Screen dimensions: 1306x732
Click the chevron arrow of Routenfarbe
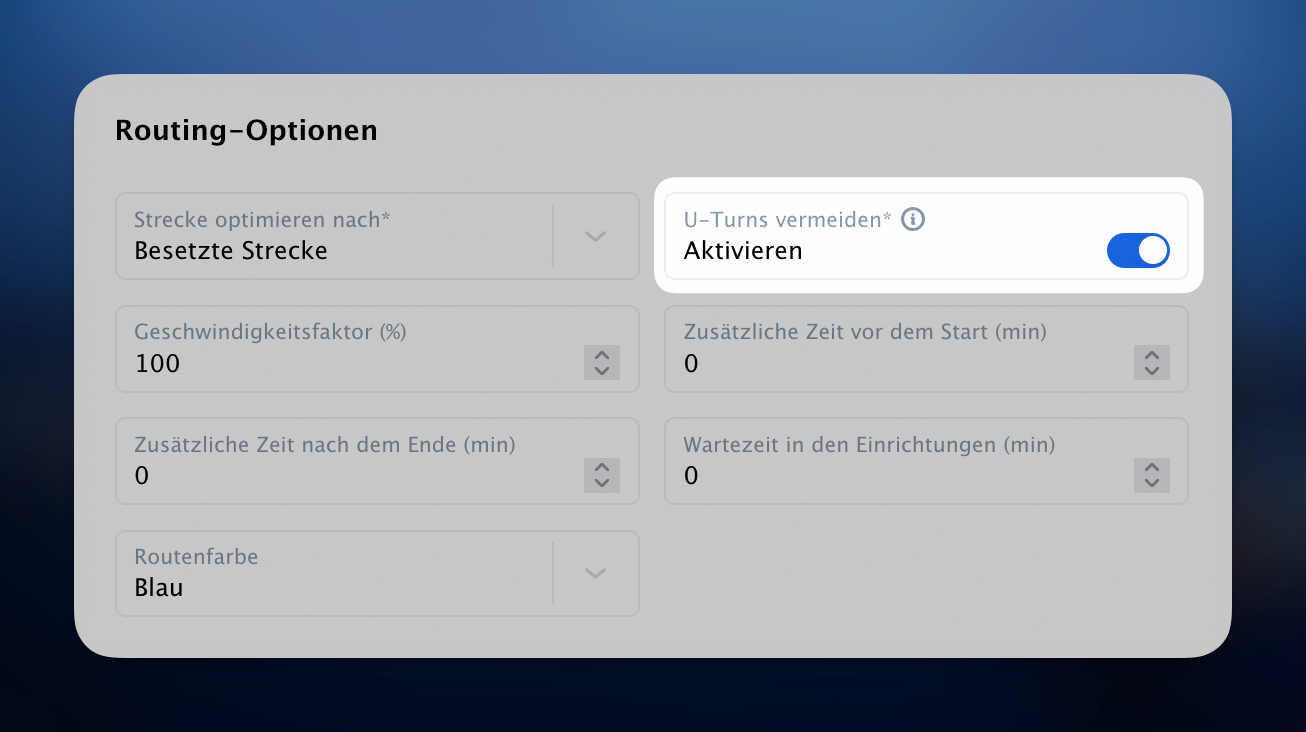[596, 573]
